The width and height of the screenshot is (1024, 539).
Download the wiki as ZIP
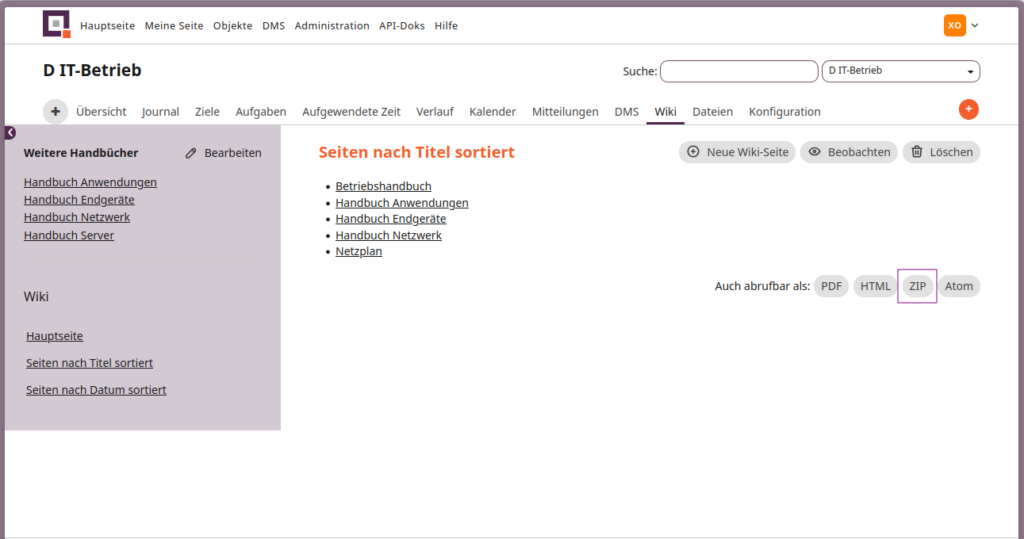click(x=917, y=286)
